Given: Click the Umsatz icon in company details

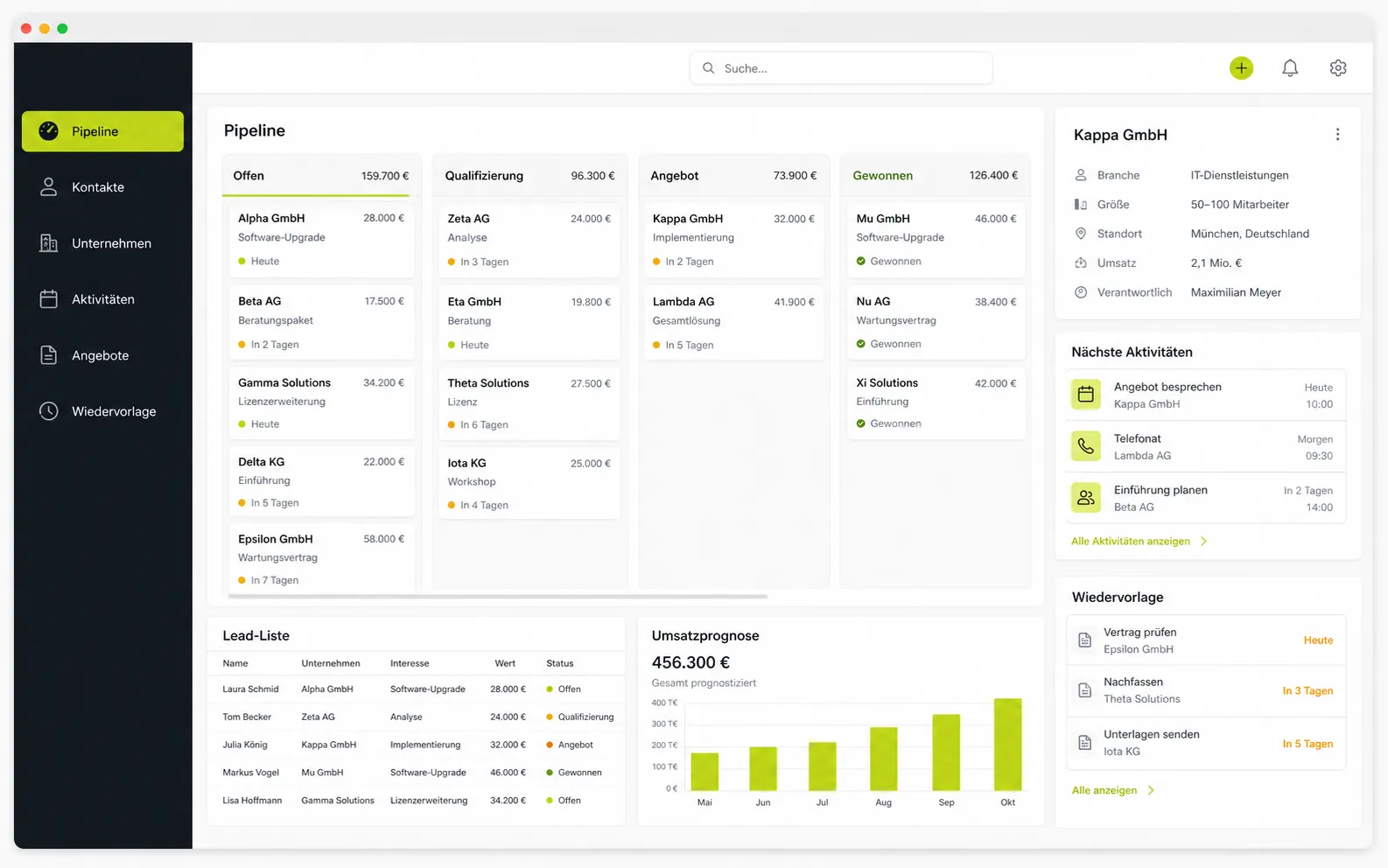Looking at the screenshot, I should click(1081, 263).
